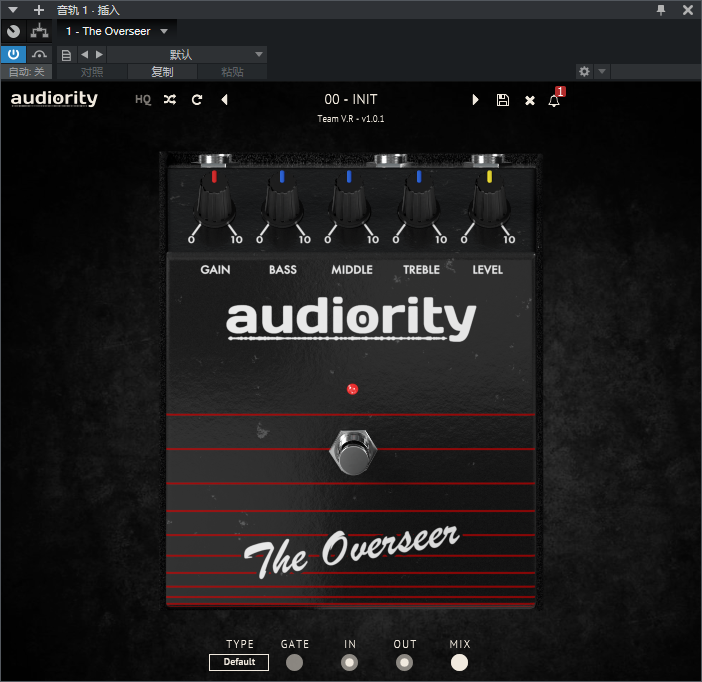The height and width of the screenshot is (682, 702).
Task: Click the automation curve icon beside power
Action: click(39, 55)
